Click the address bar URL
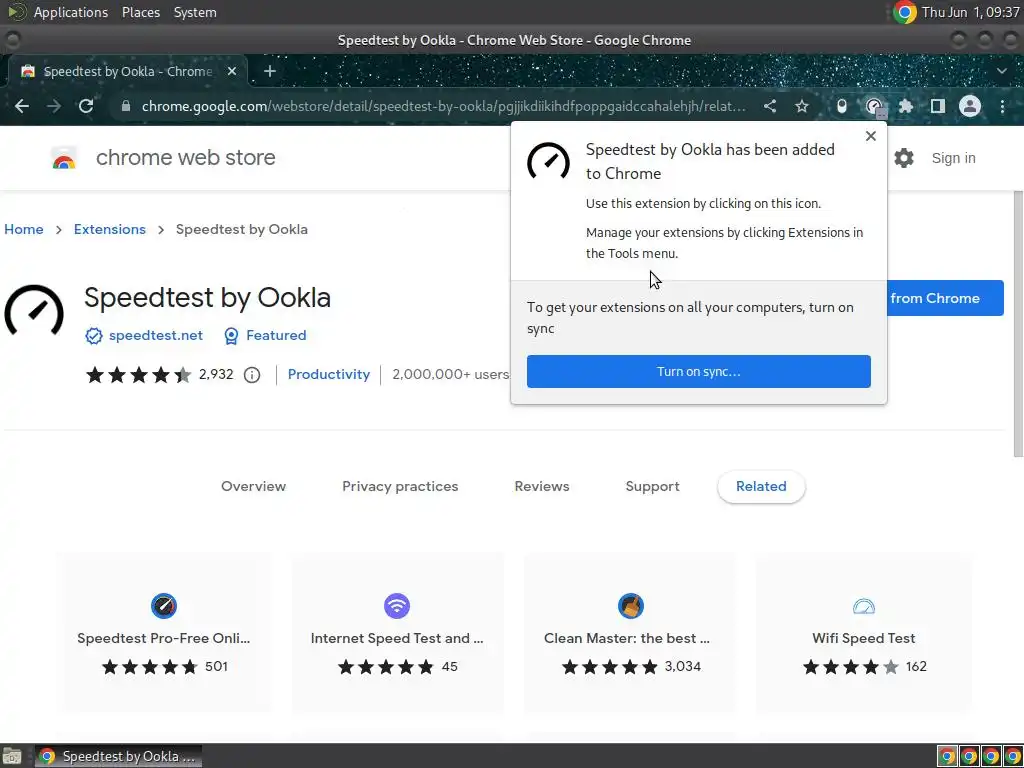The height and width of the screenshot is (768, 1024). pyautogui.click(x=443, y=106)
